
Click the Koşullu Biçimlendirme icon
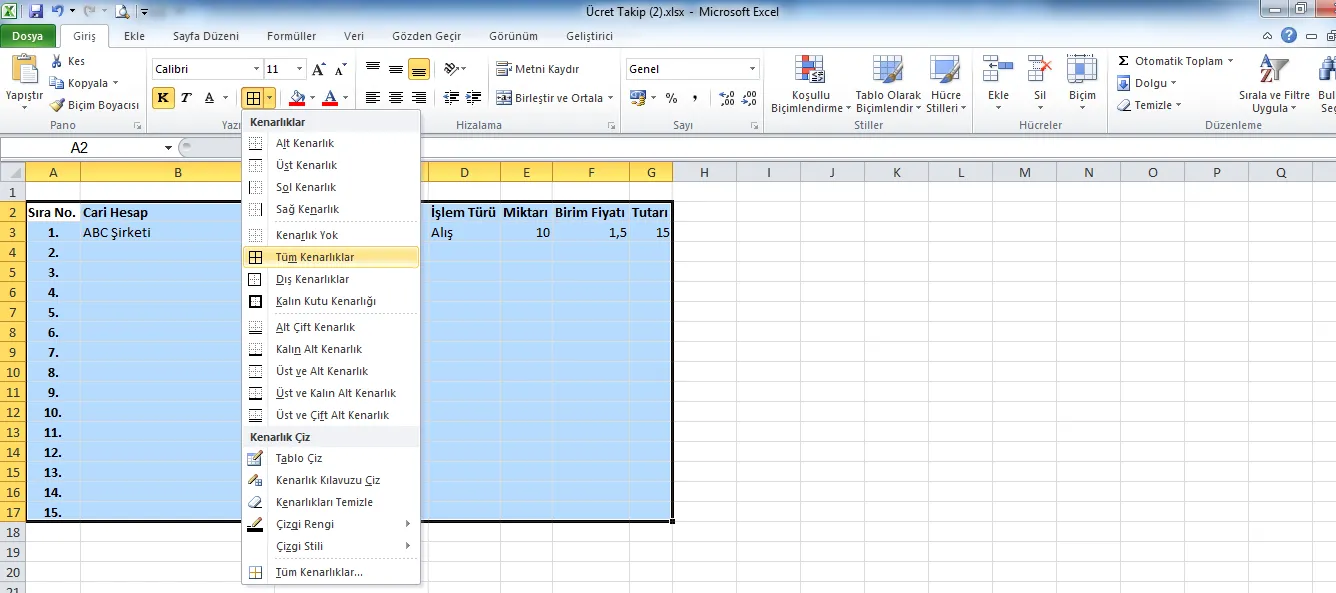click(809, 72)
